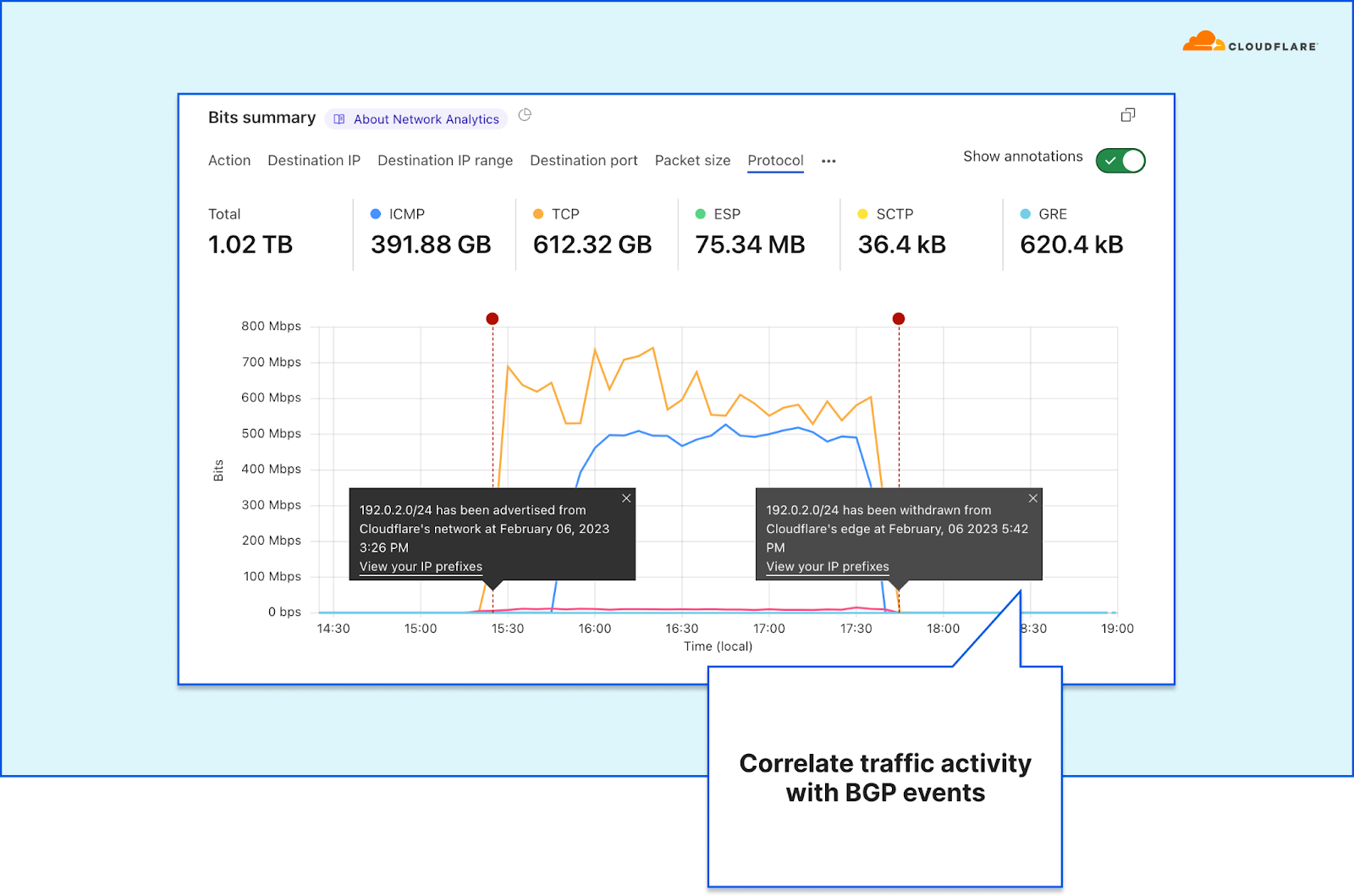
Task: Click the light blue GRE legend swatch
Action: coord(1026,214)
